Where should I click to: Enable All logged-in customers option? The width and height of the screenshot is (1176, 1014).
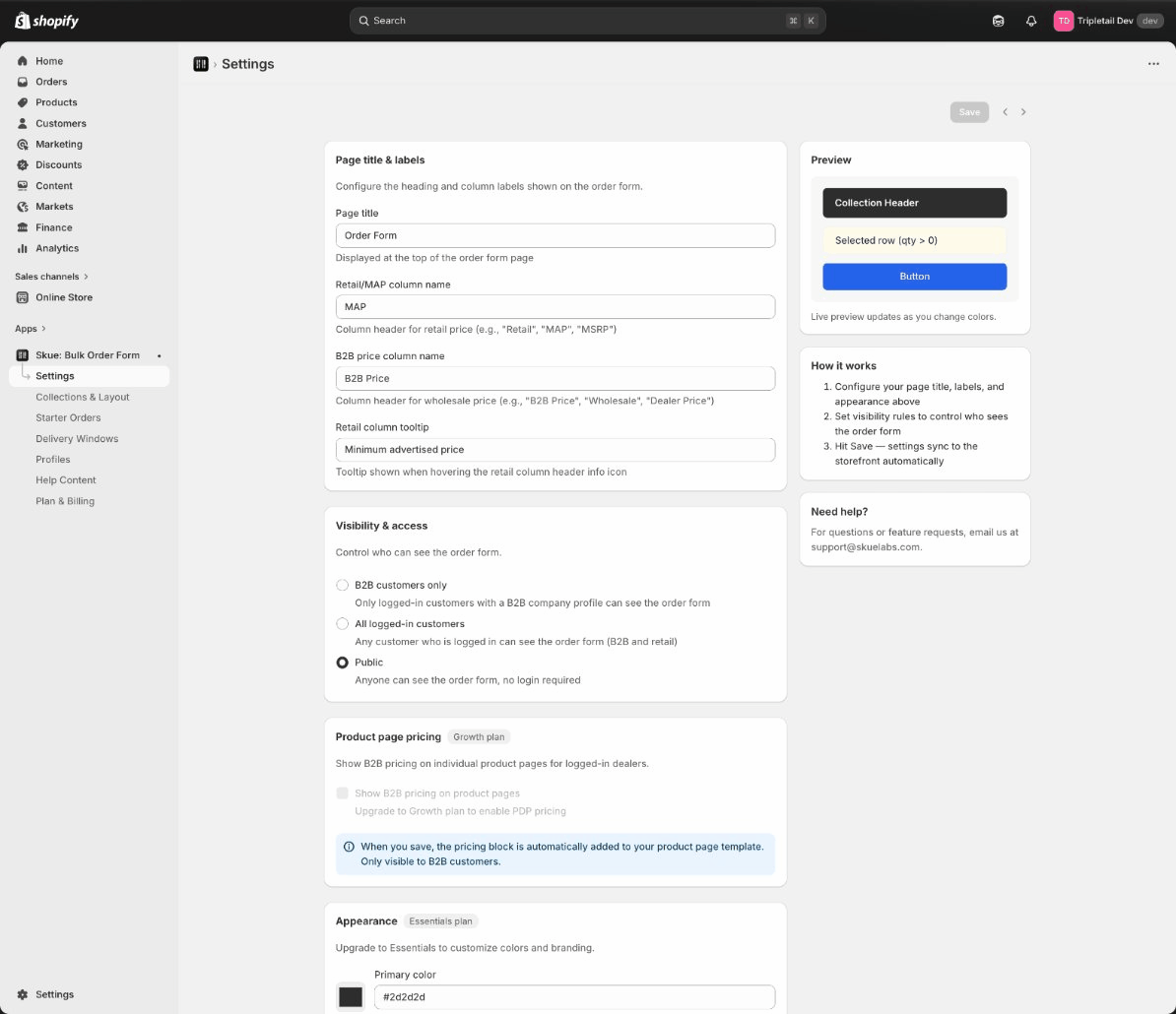[342, 623]
